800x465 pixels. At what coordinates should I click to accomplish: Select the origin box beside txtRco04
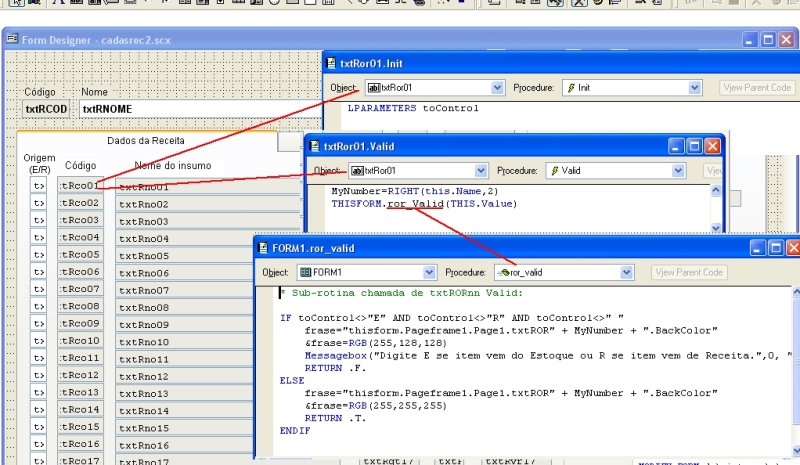(x=38, y=237)
